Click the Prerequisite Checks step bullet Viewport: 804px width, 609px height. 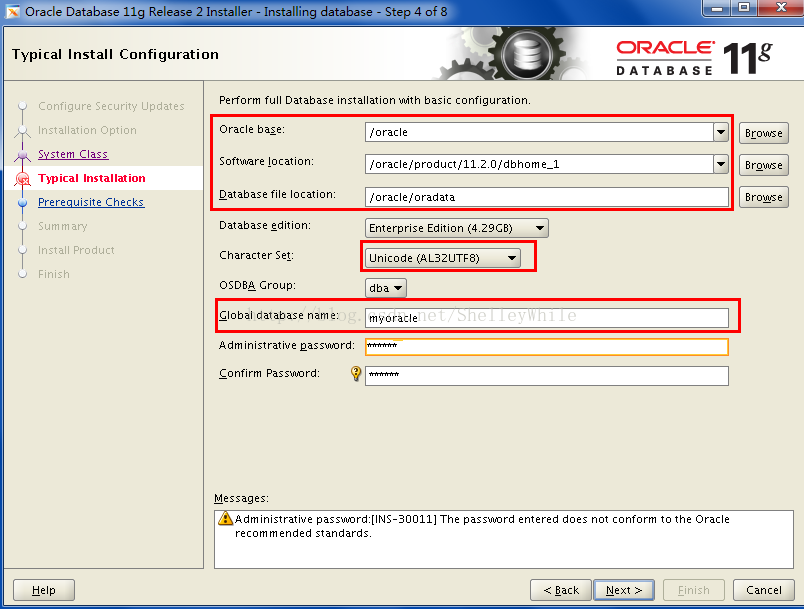click(23, 202)
